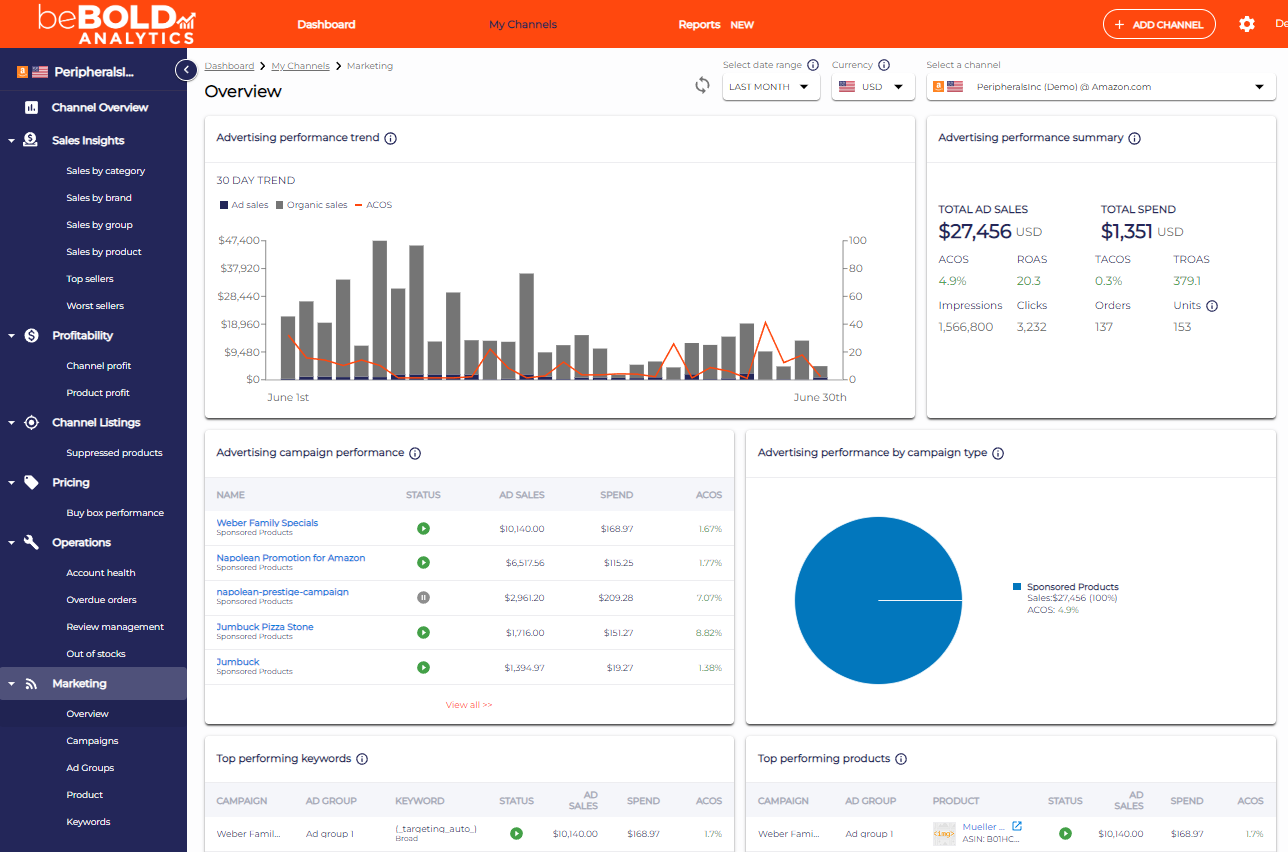This screenshot has width=1288, height=852.
Task: Click info icon beside Select date range
Action: tap(813, 65)
